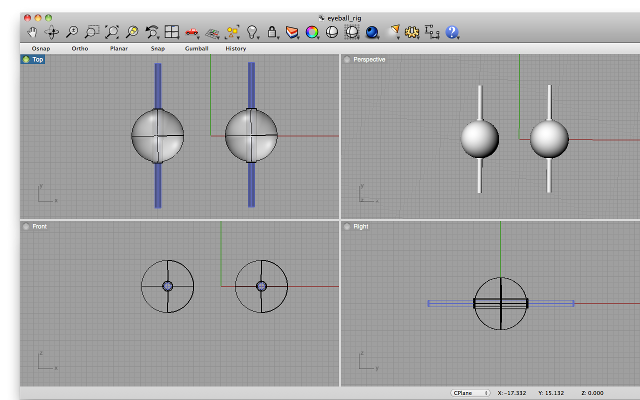Toggle History recording
640x400 pixels.
point(236,48)
